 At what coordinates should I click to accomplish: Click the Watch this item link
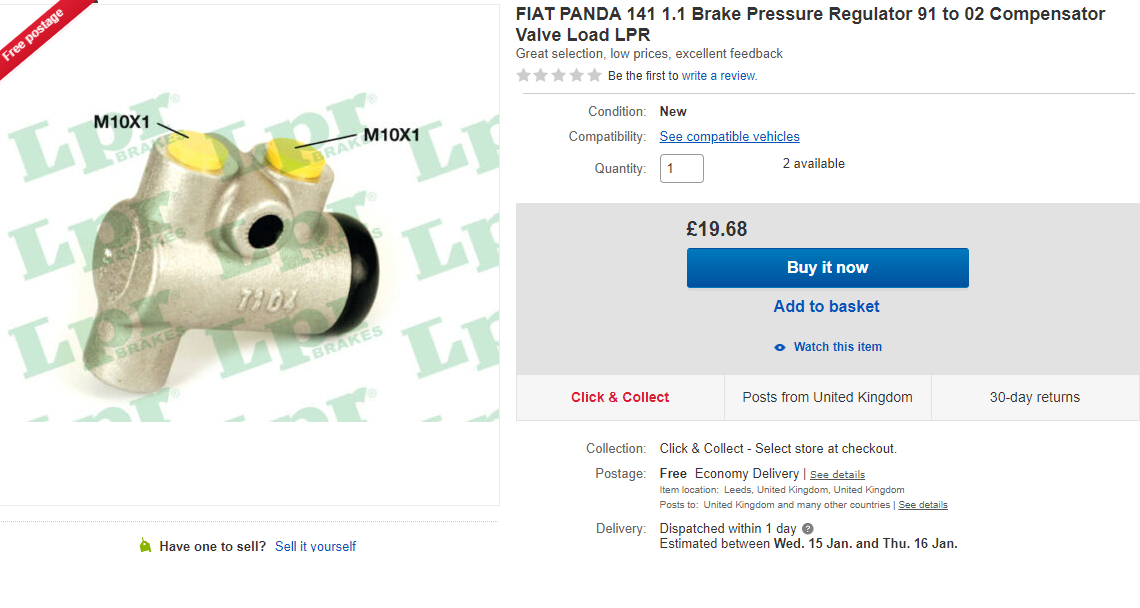pyautogui.click(x=838, y=347)
